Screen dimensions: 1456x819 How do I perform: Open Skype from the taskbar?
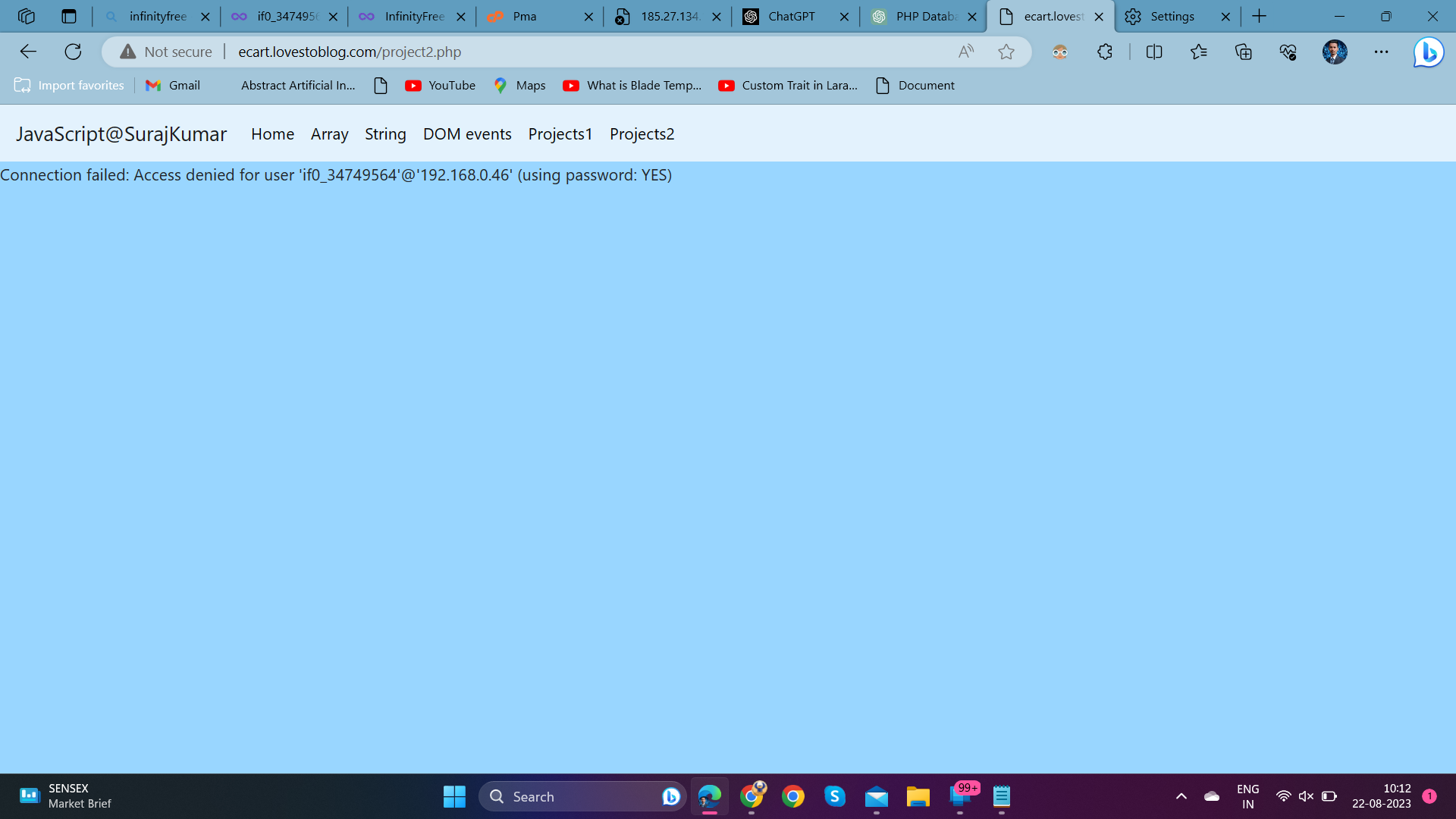pos(834,796)
